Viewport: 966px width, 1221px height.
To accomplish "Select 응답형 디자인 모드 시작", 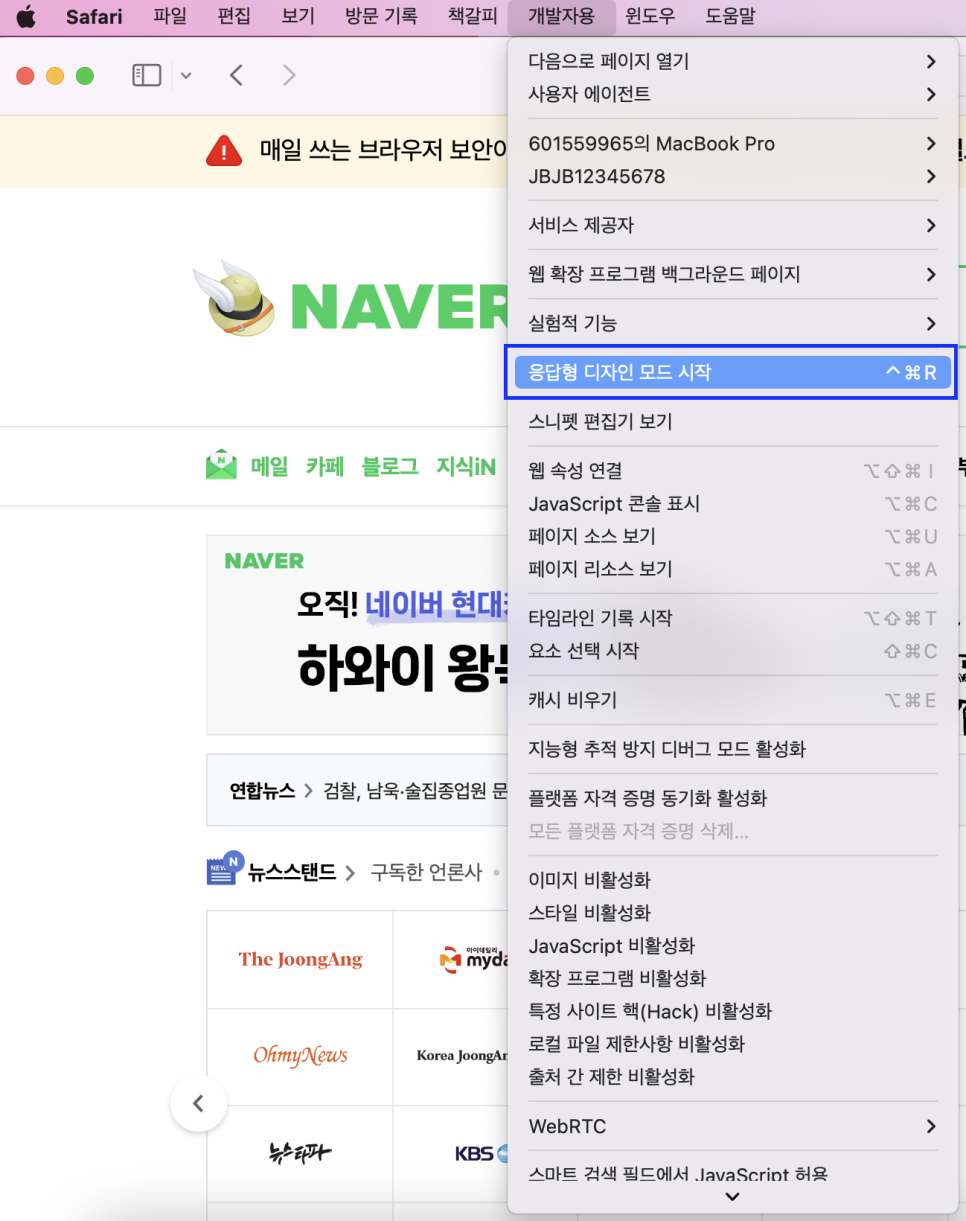I will point(732,373).
